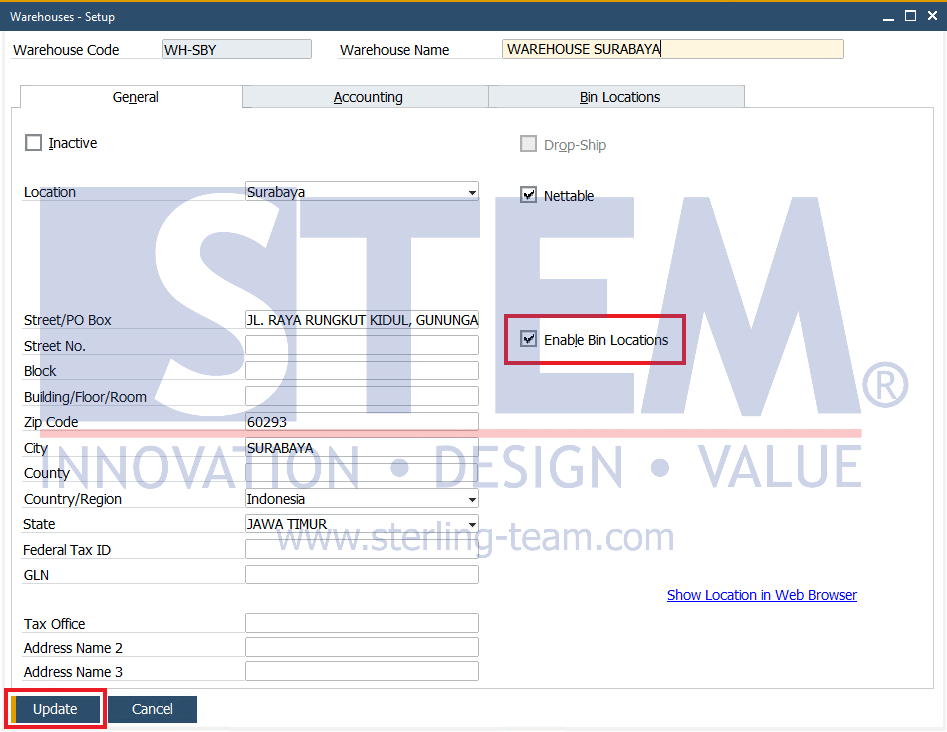Toggle the Drop-Ship checkbox

click(528, 144)
